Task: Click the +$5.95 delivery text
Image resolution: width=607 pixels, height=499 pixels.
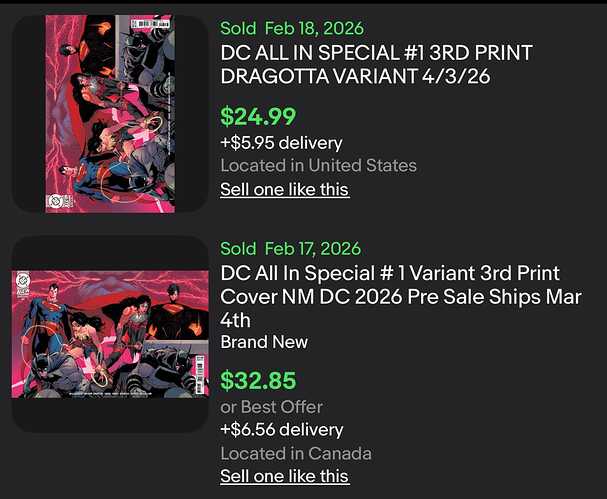Action: (281, 143)
